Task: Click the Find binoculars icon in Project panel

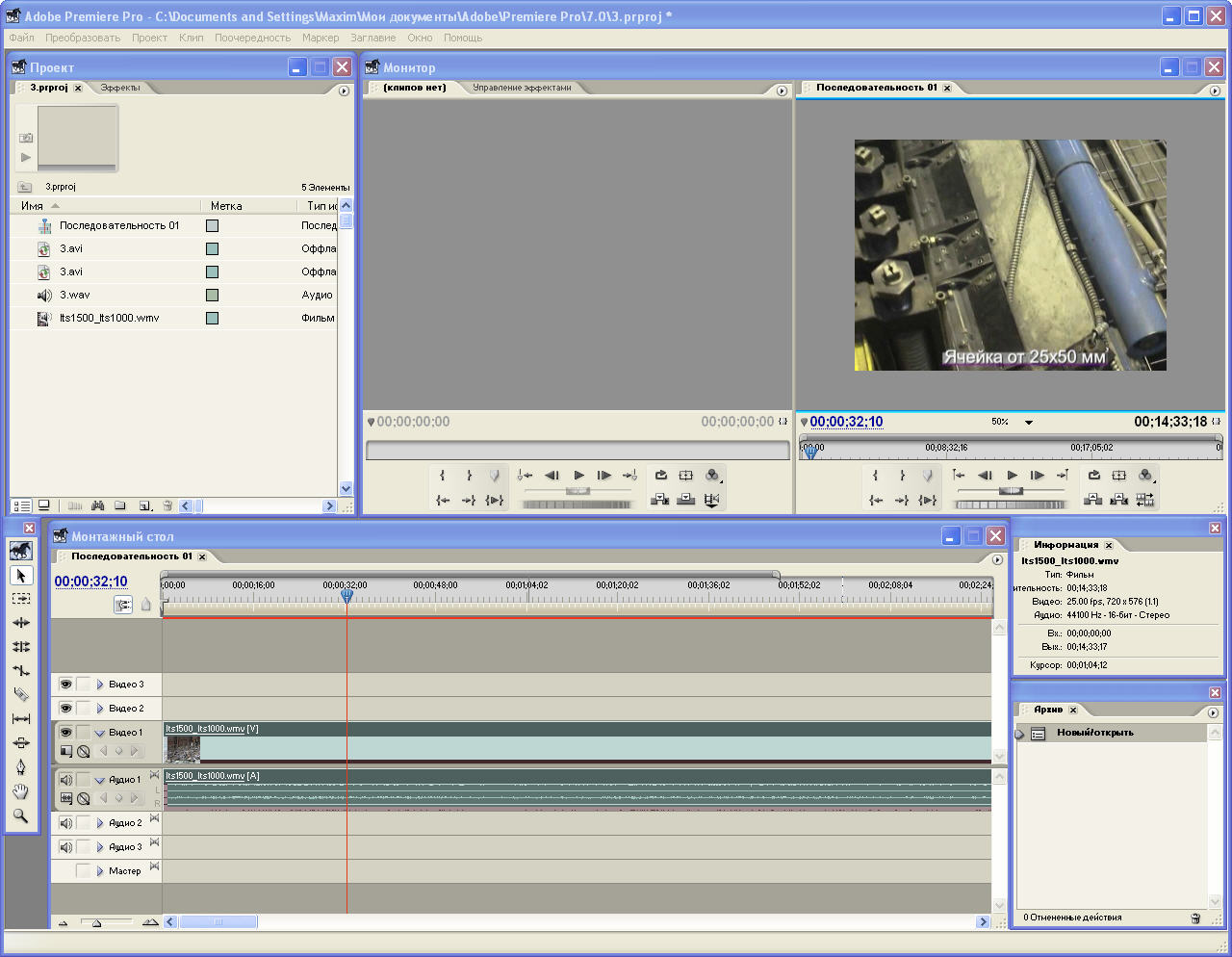Action: pyautogui.click(x=97, y=505)
